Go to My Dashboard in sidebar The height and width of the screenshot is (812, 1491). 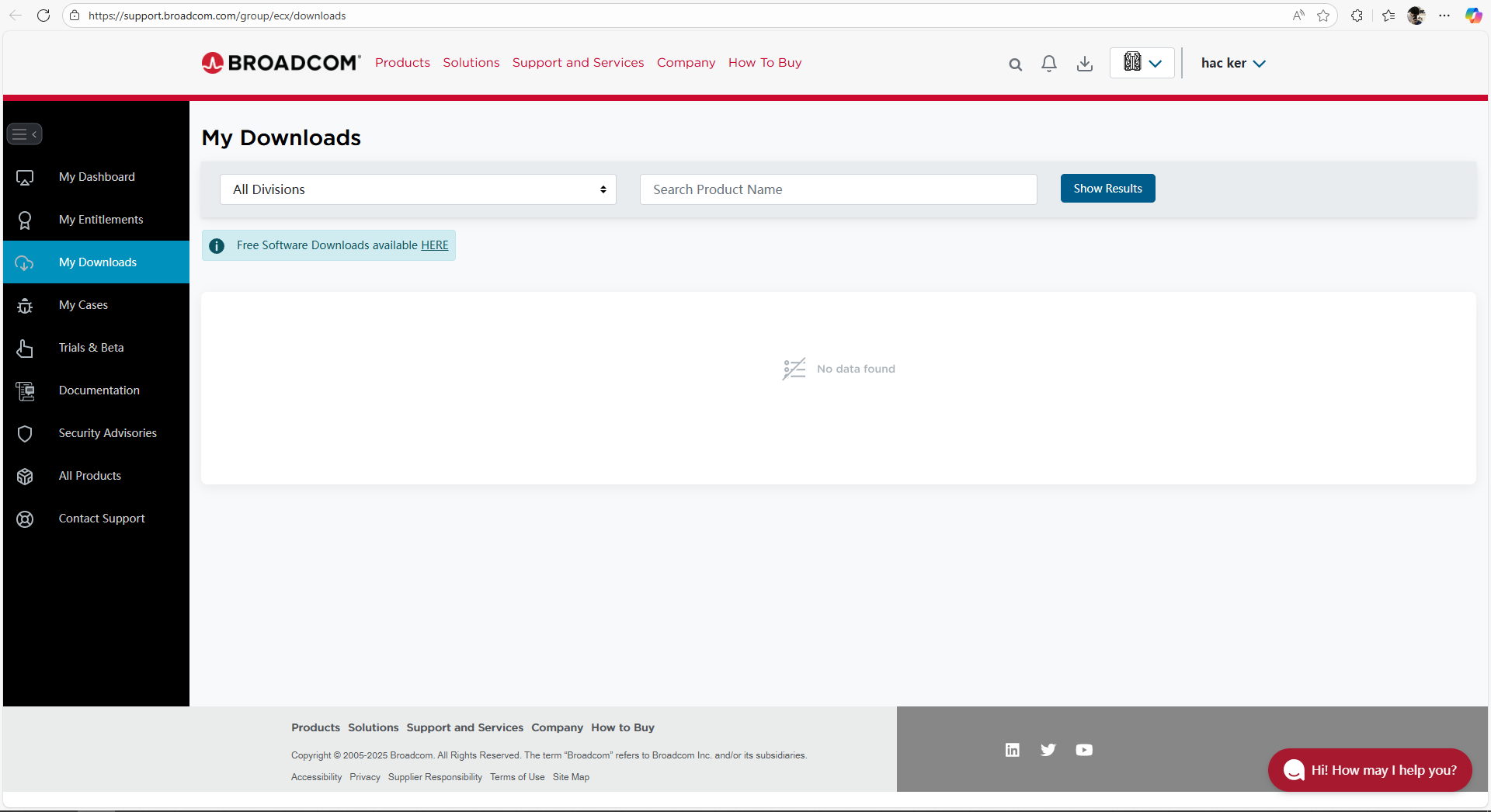pos(96,177)
